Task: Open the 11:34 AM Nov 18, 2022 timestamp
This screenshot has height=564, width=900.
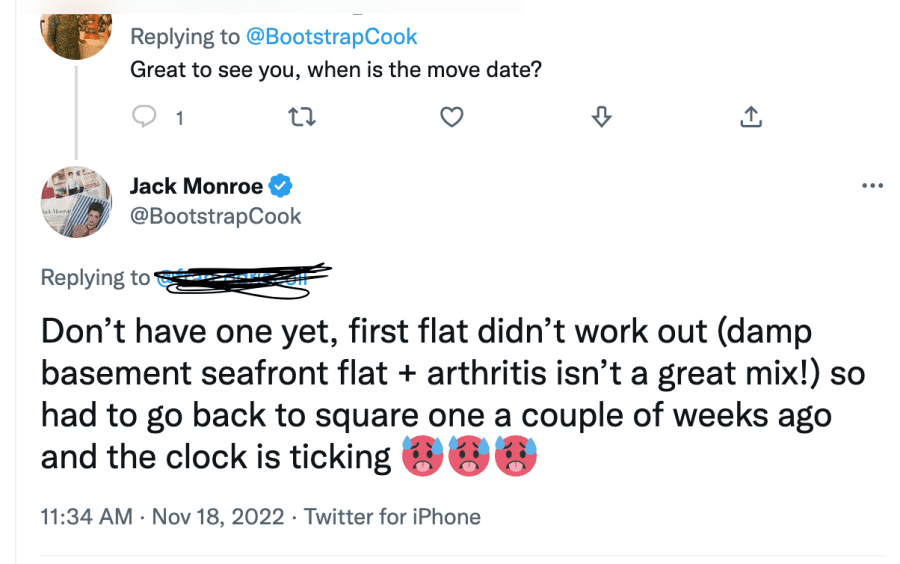Action: click(162, 516)
